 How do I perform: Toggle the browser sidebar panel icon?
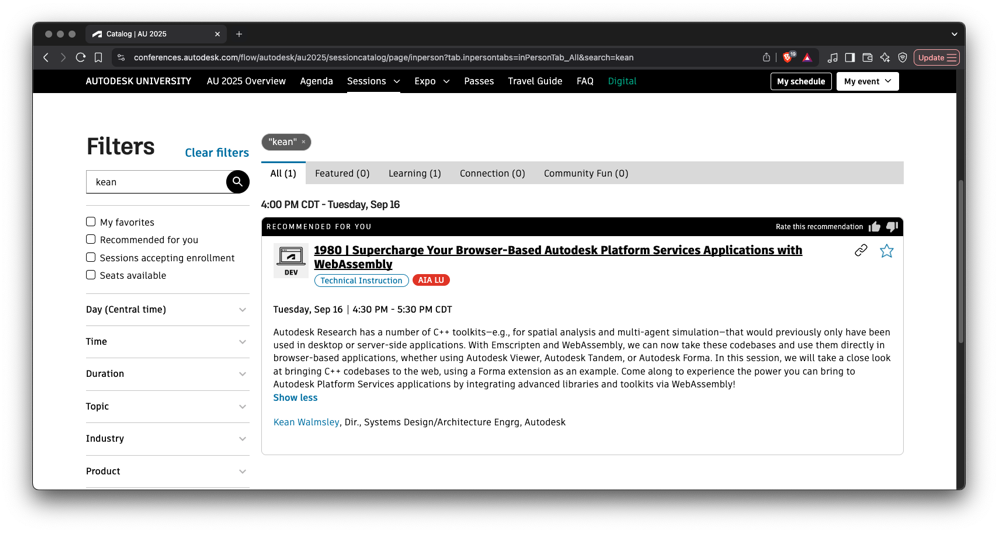click(849, 58)
